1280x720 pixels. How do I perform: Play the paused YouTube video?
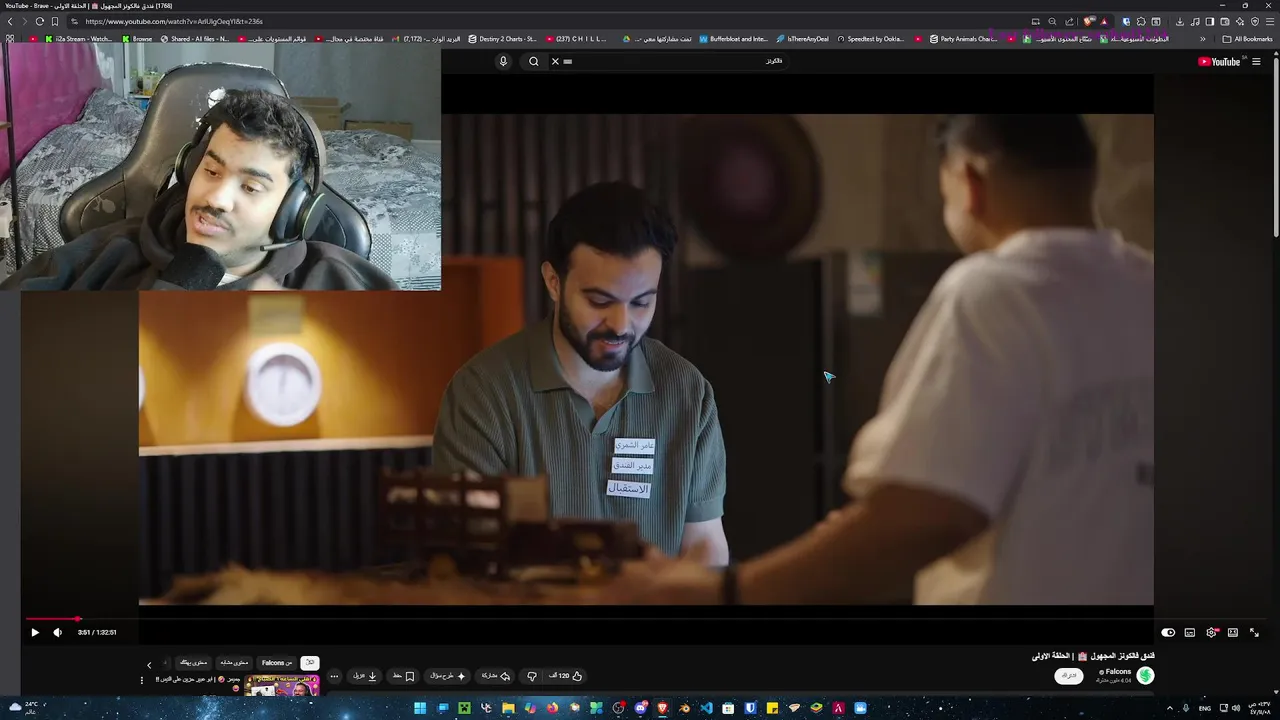35,632
